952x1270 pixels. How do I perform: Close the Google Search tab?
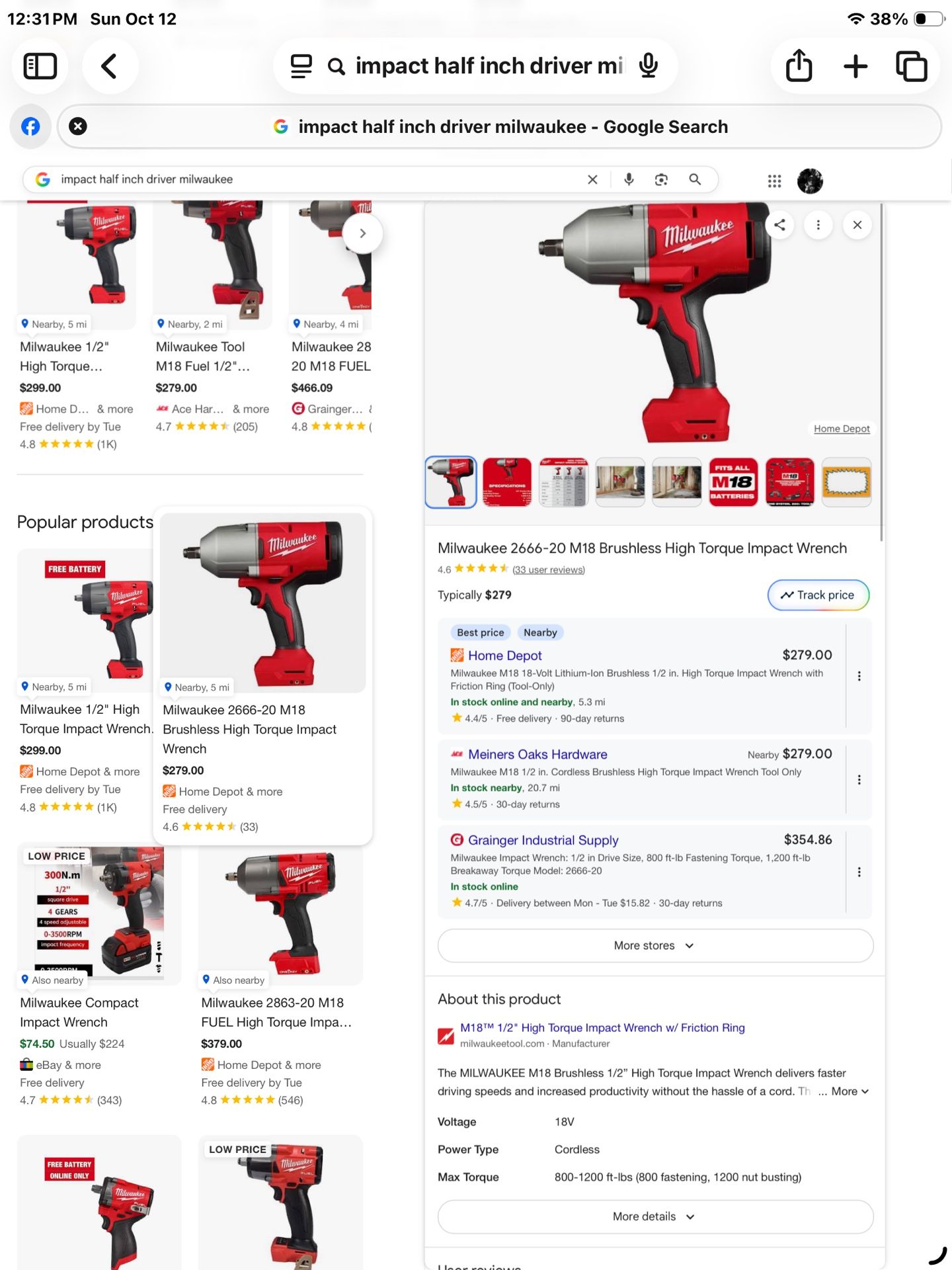point(78,126)
